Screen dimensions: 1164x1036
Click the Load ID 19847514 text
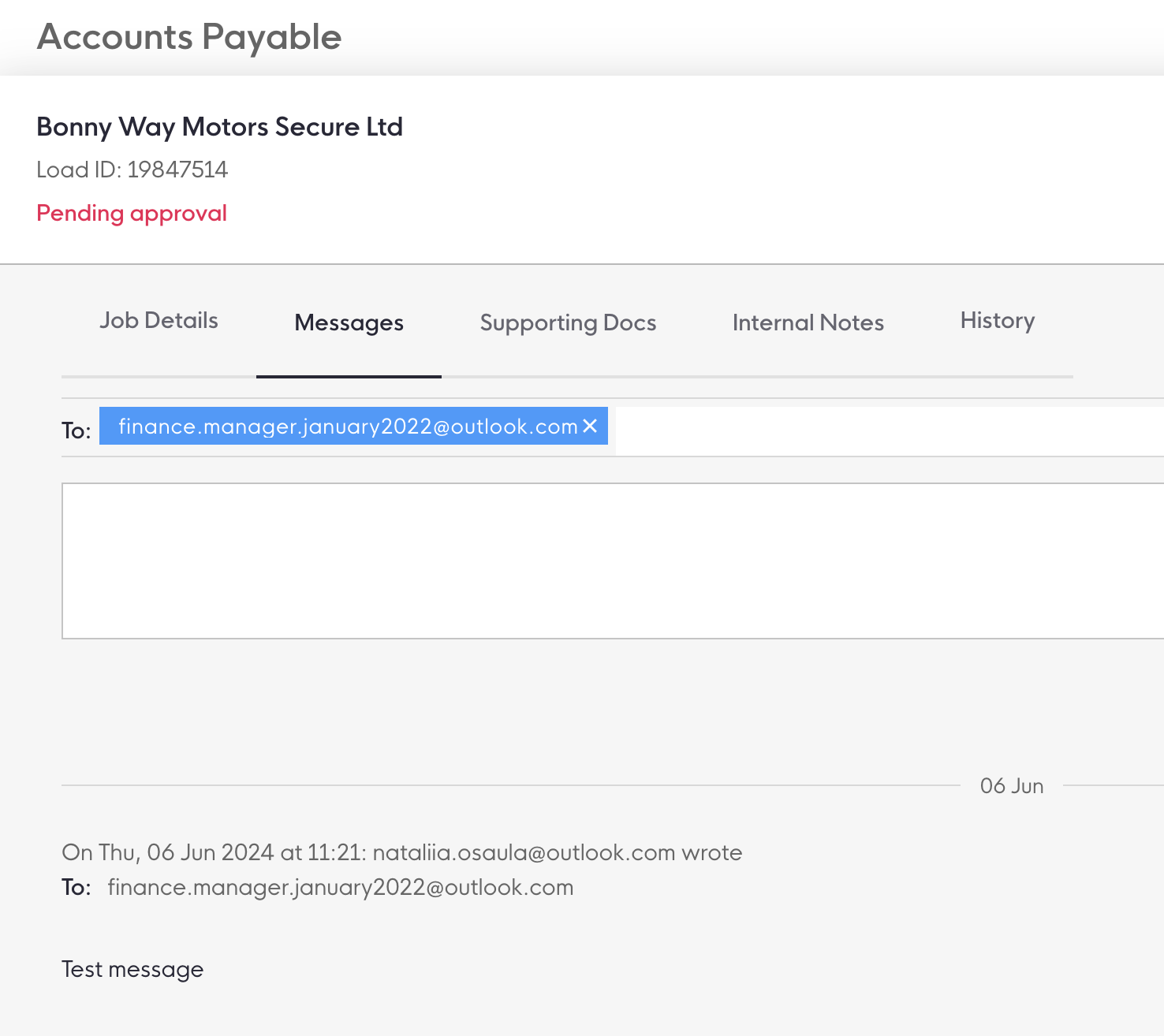132,170
